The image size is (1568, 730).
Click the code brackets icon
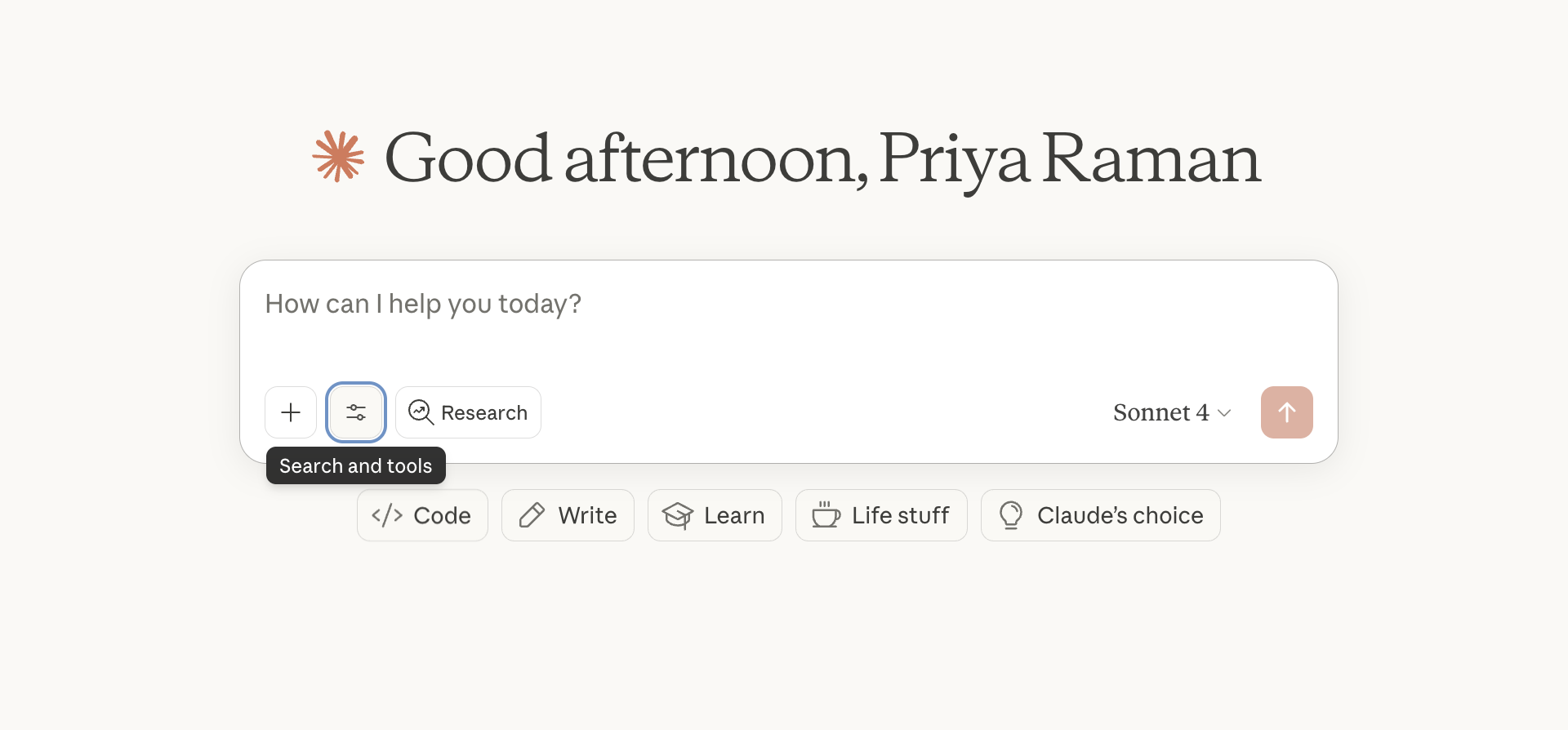coord(387,515)
